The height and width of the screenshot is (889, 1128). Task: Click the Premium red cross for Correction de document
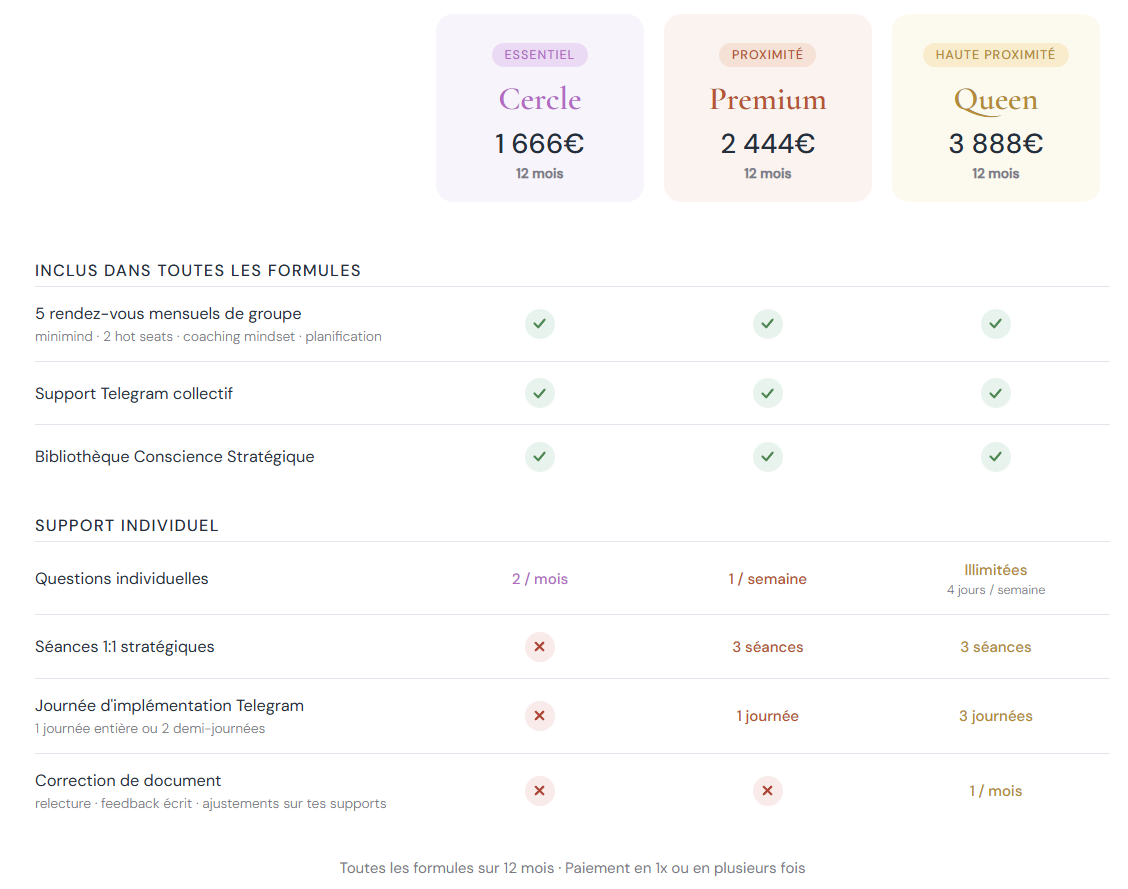click(768, 791)
